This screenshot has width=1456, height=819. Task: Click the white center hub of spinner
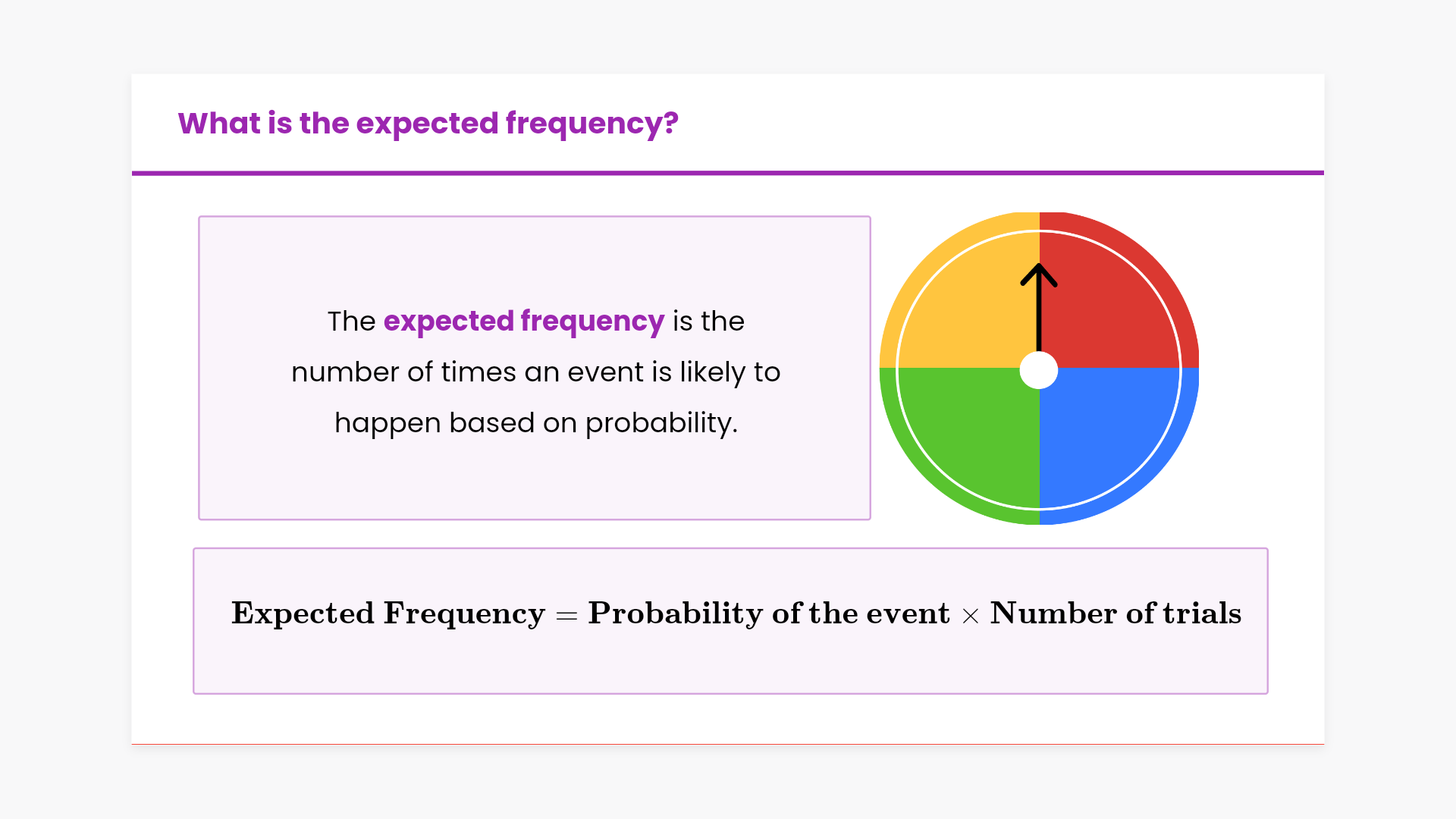tap(1039, 370)
